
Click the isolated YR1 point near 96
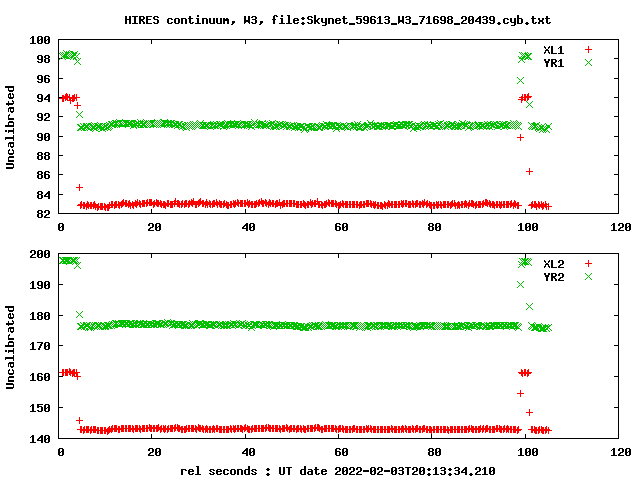click(x=520, y=80)
